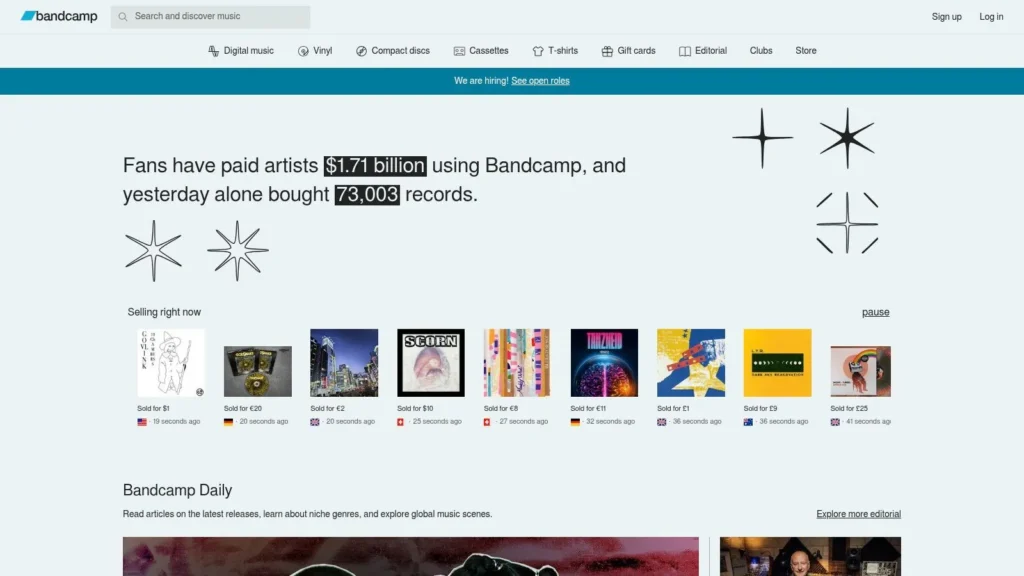Open the night city album sold for €2
The height and width of the screenshot is (576, 1024).
click(x=344, y=362)
